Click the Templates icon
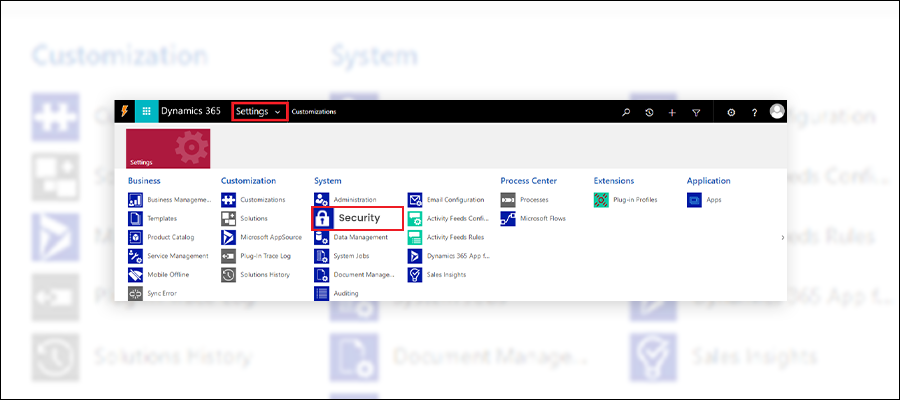Viewport: 900px width, 400px height. (x=135, y=219)
